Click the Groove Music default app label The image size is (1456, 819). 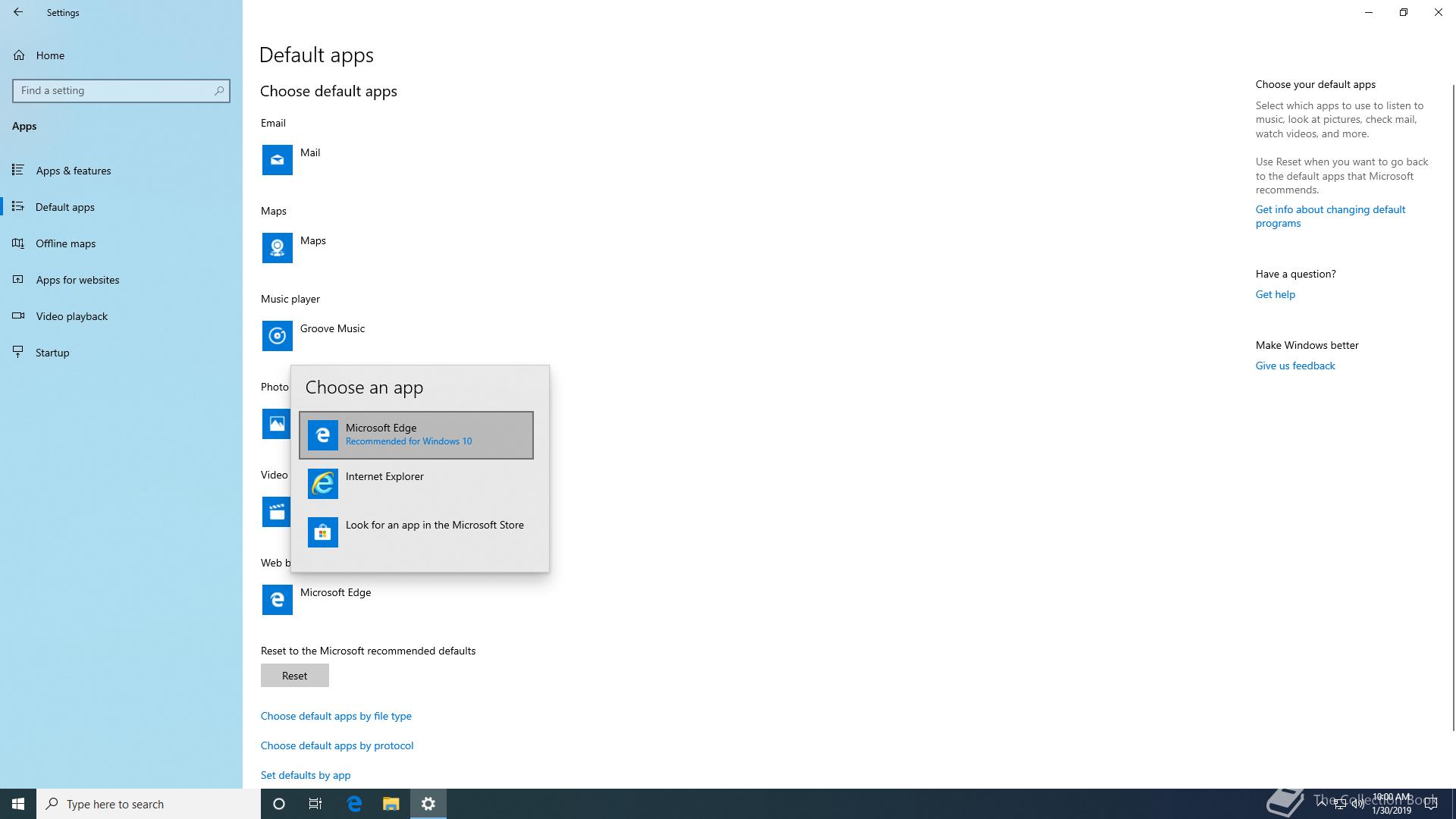332,328
